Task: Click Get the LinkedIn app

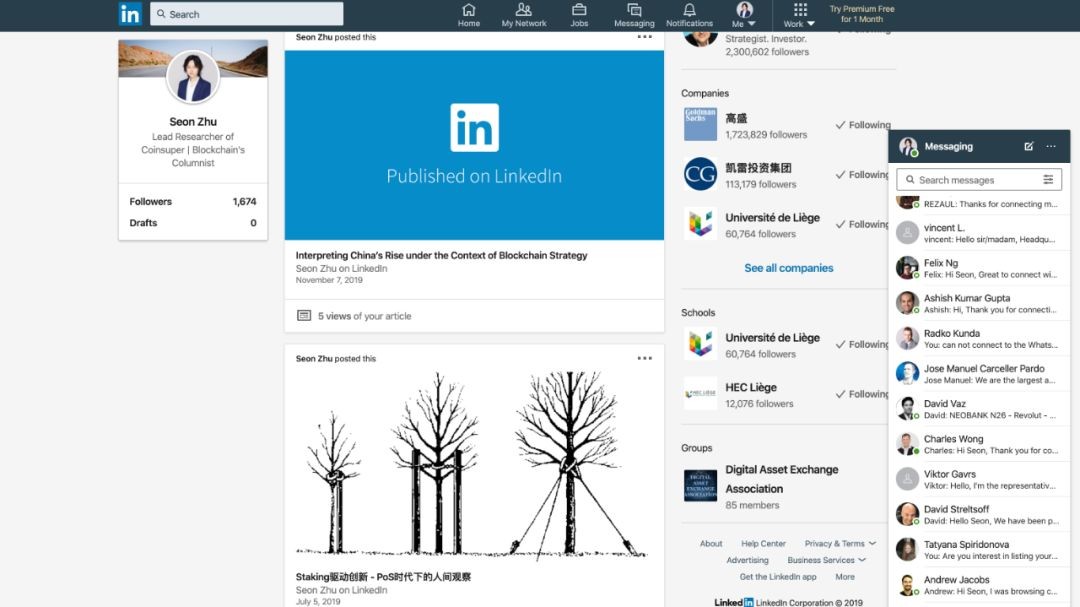Action: [778, 577]
